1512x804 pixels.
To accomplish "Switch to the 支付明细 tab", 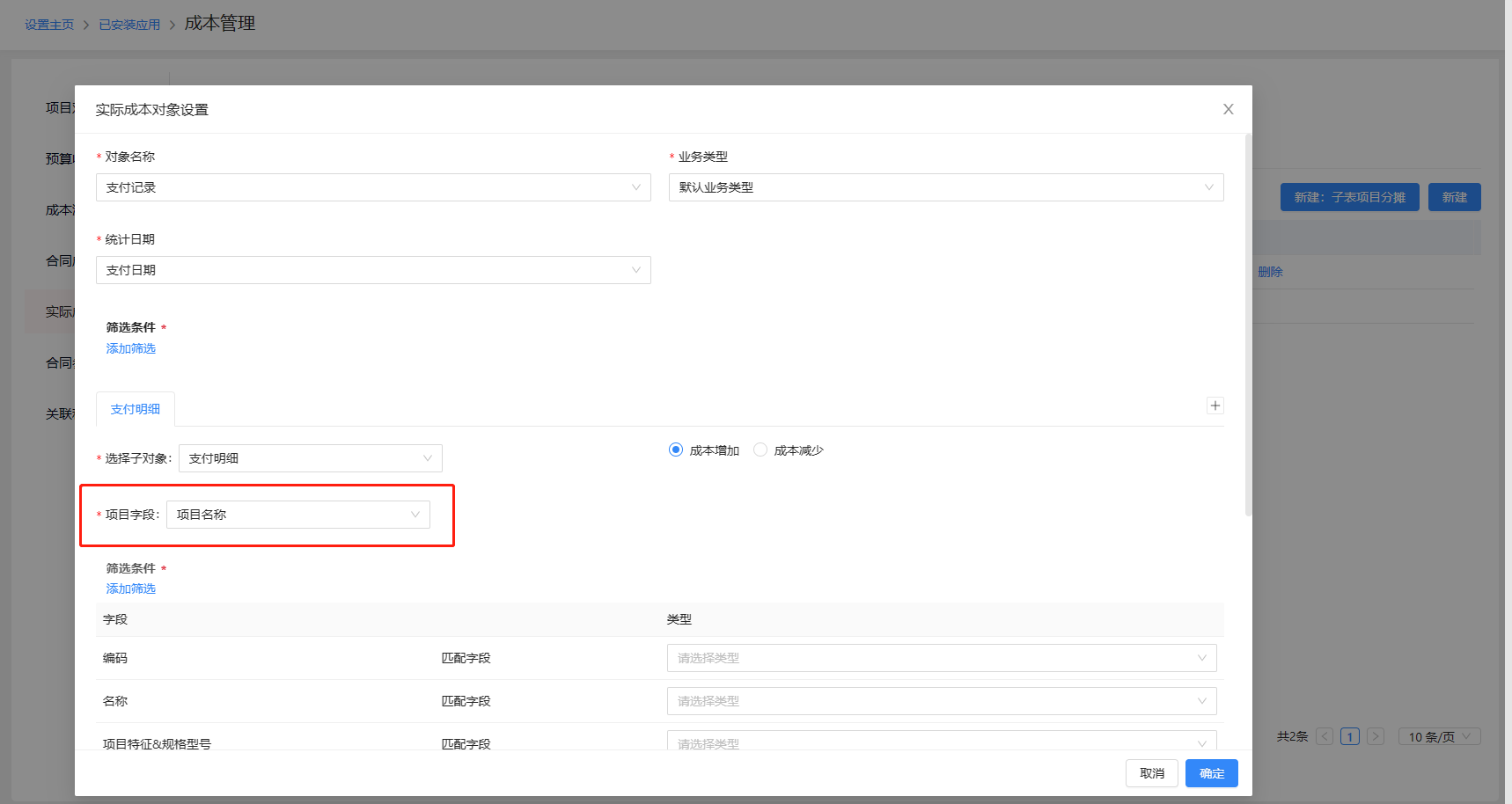I will click(x=136, y=409).
